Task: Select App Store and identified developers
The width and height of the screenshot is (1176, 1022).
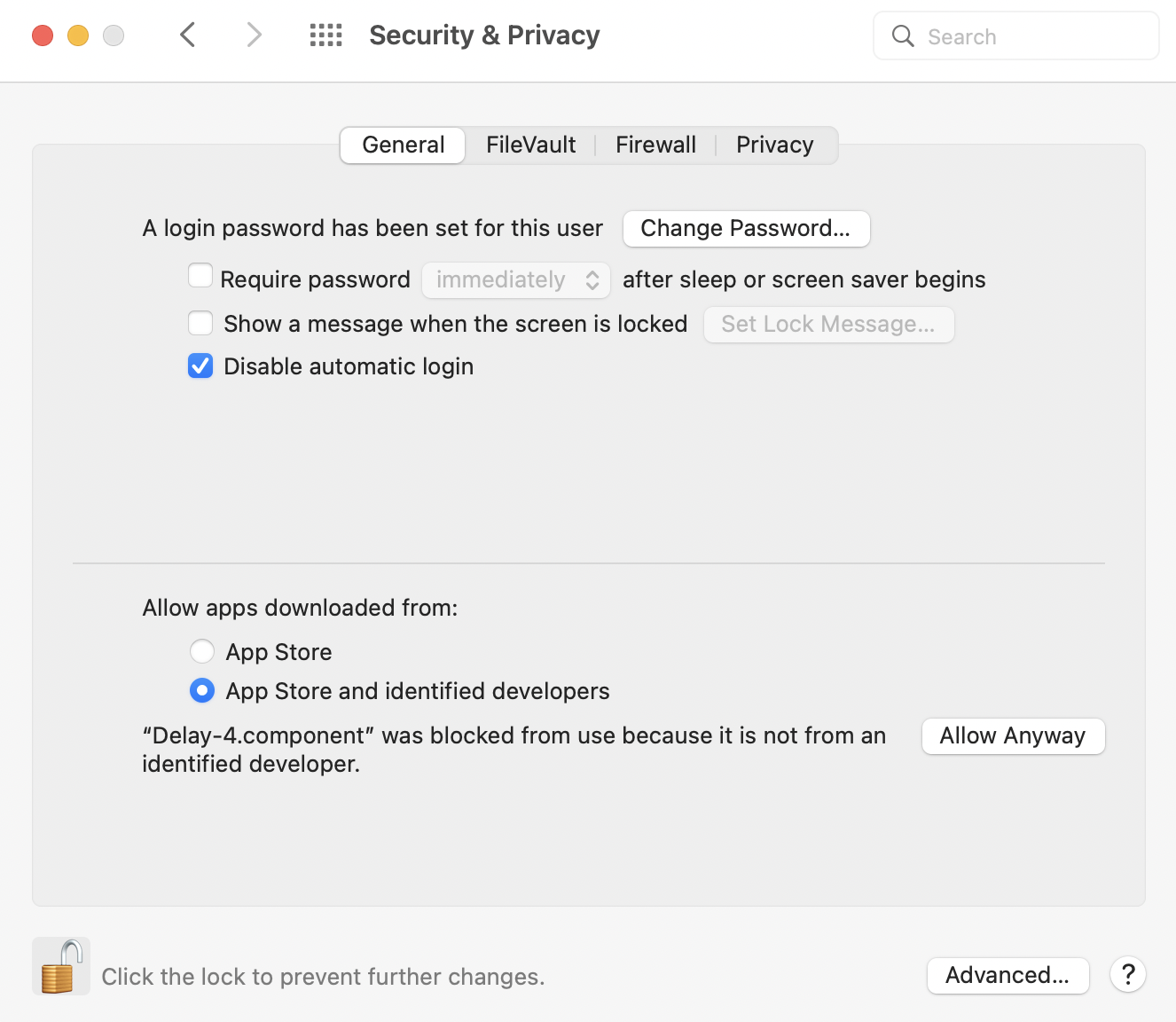Action: coord(202,690)
